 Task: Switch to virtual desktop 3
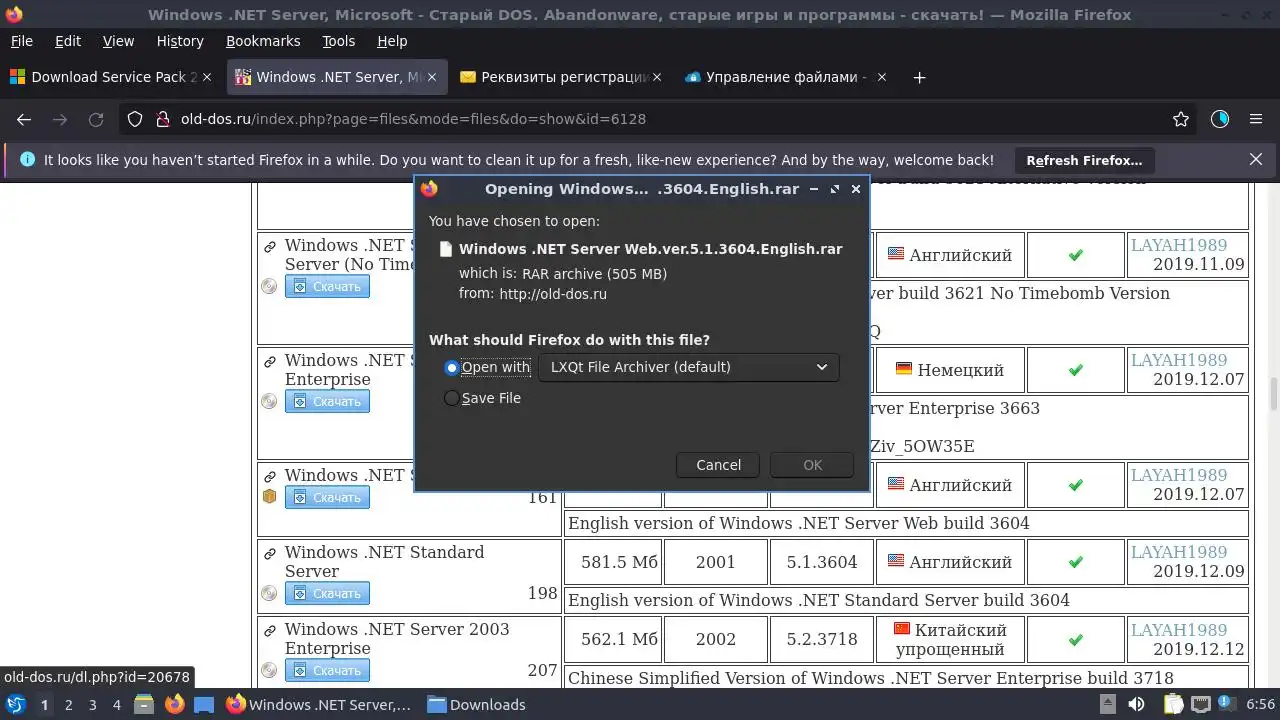tap(92, 705)
